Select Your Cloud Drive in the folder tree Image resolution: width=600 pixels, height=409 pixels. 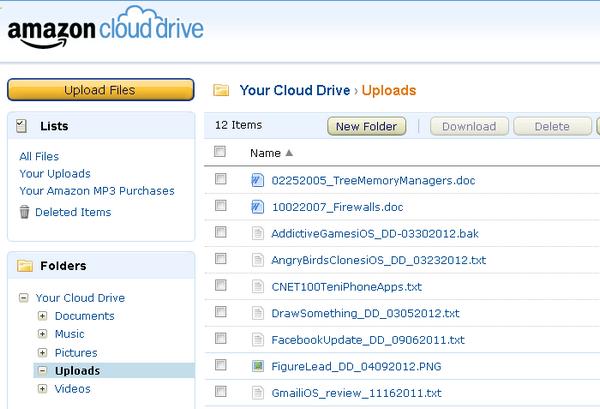point(80,298)
